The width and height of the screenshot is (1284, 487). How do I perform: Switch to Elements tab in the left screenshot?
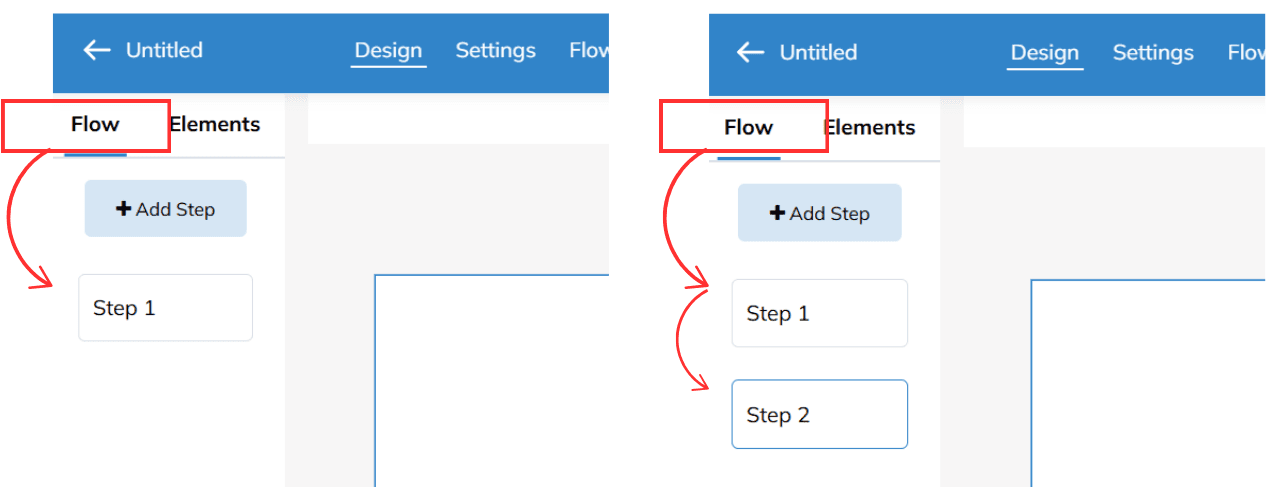coord(216,125)
